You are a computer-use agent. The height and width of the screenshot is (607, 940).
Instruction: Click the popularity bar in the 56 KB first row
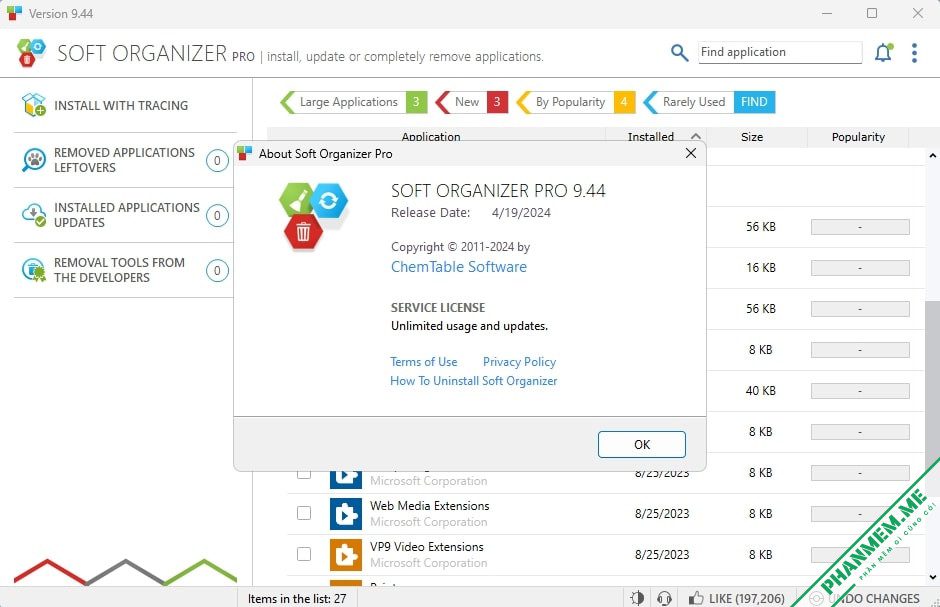pos(860,227)
